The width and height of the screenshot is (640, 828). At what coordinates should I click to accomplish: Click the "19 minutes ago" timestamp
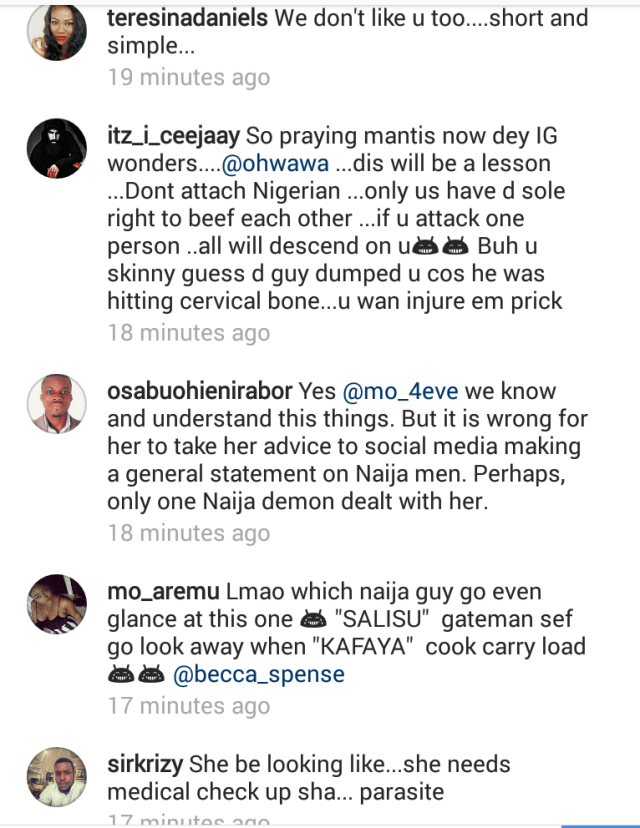(189, 77)
